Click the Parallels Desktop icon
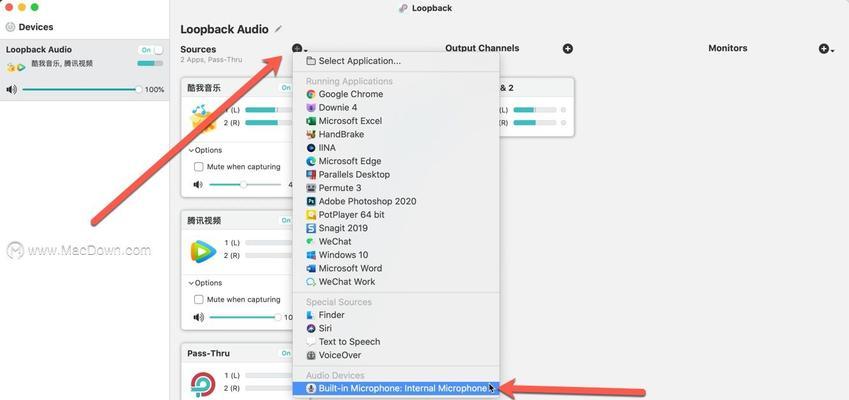Viewport: 849px width, 400px height. (x=311, y=174)
